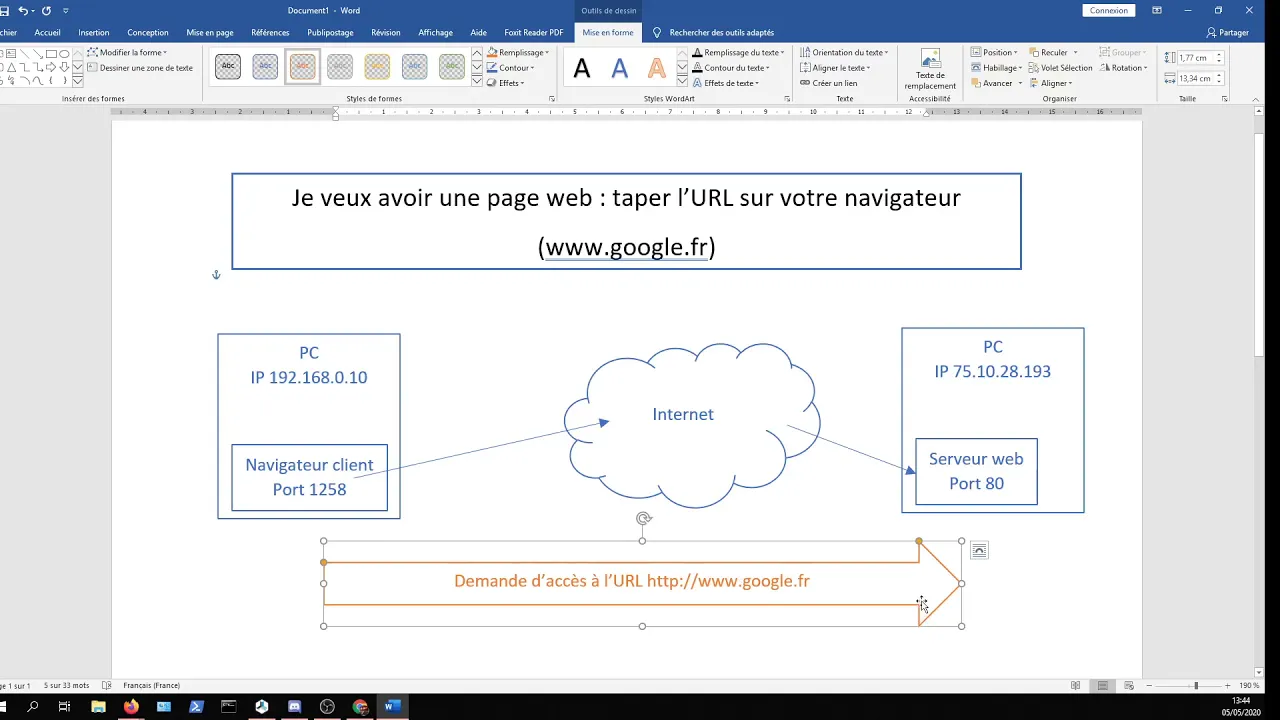Open the shape Effets dropdown
Image resolution: width=1280 pixels, height=720 pixels.
[x=506, y=83]
